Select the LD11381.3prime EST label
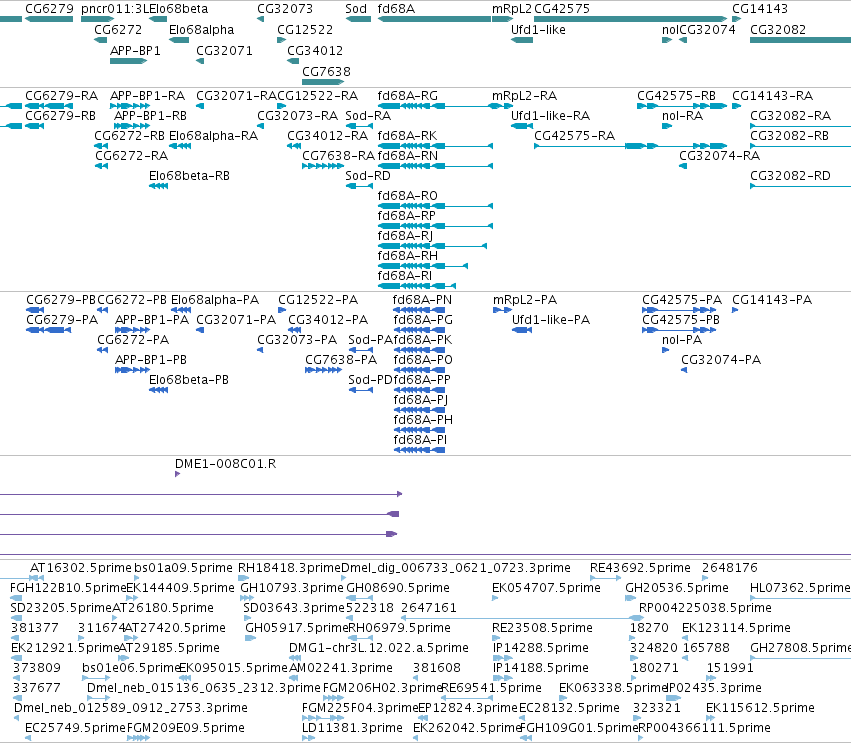The height and width of the screenshot is (743, 851). [352, 728]
